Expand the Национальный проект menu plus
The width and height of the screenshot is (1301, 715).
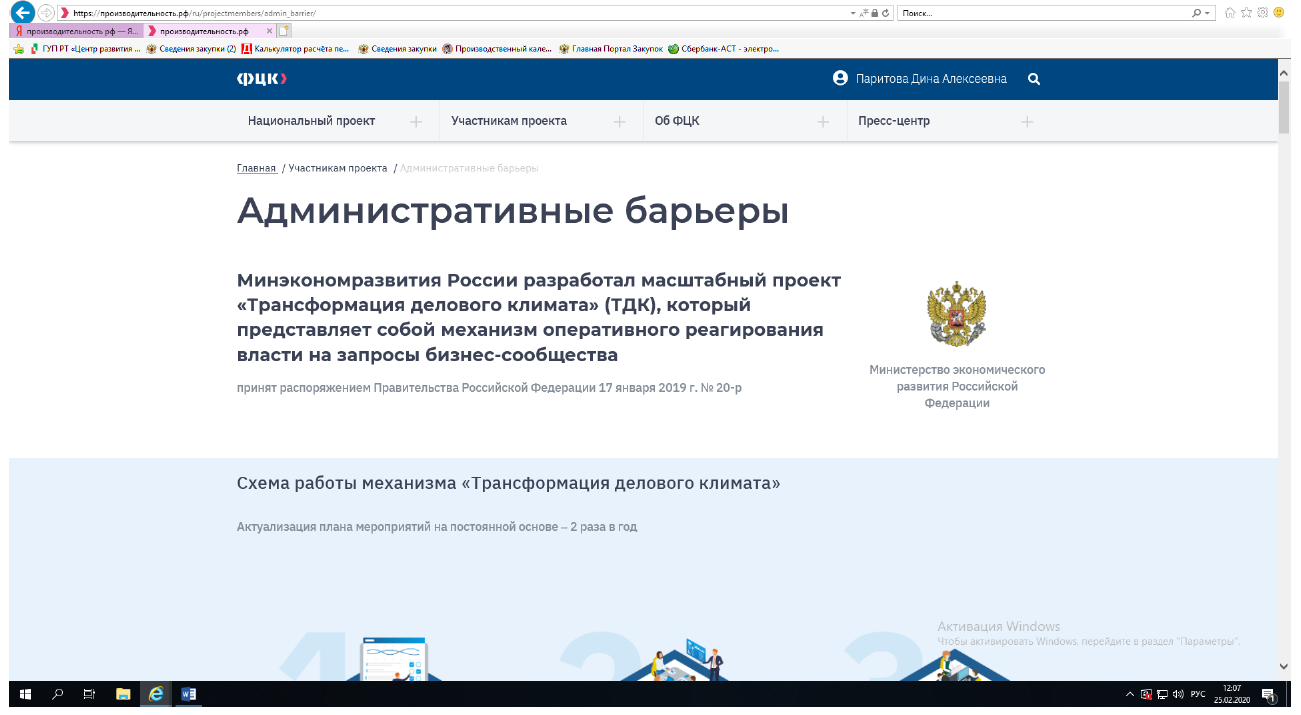click(x=416, y=122)
